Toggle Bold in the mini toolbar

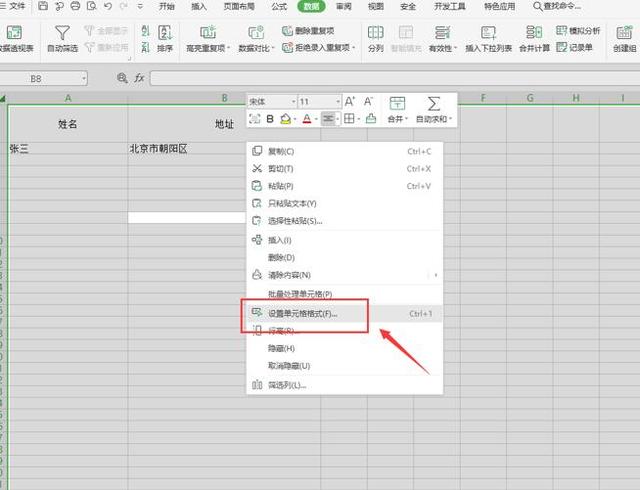[x=270, y=119]
